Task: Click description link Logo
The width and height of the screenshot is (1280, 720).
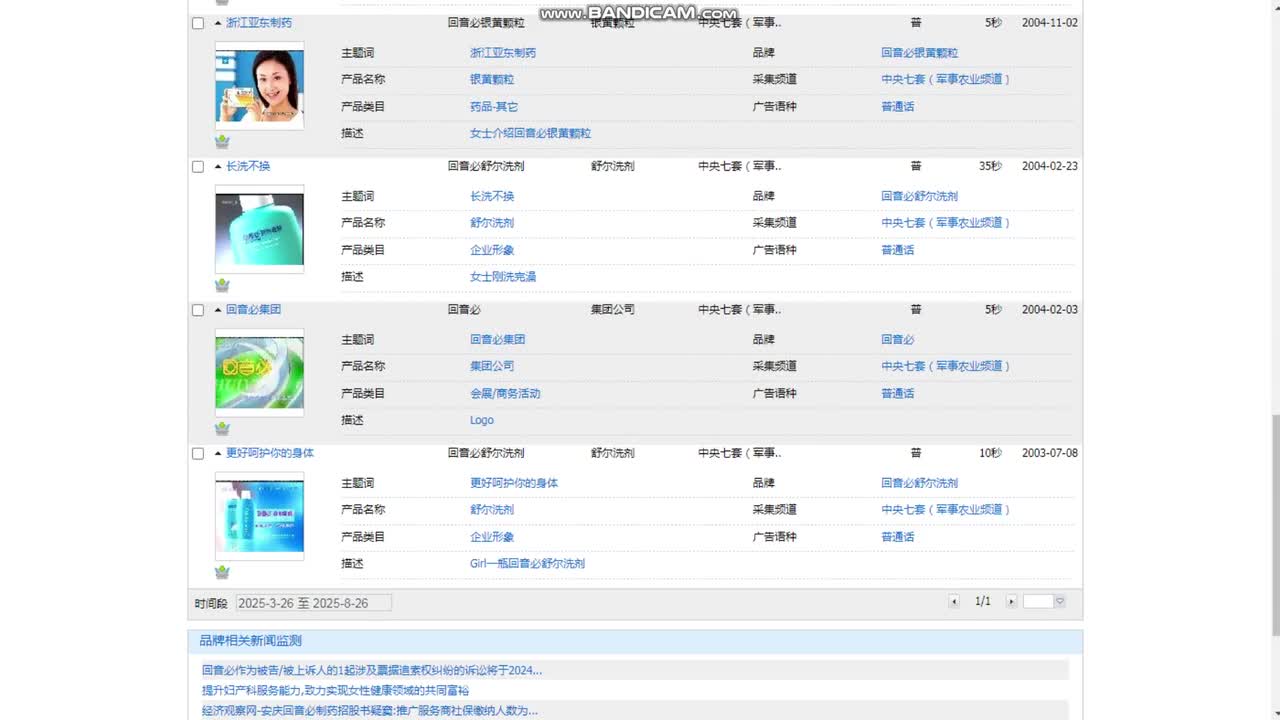Action: 482,420
